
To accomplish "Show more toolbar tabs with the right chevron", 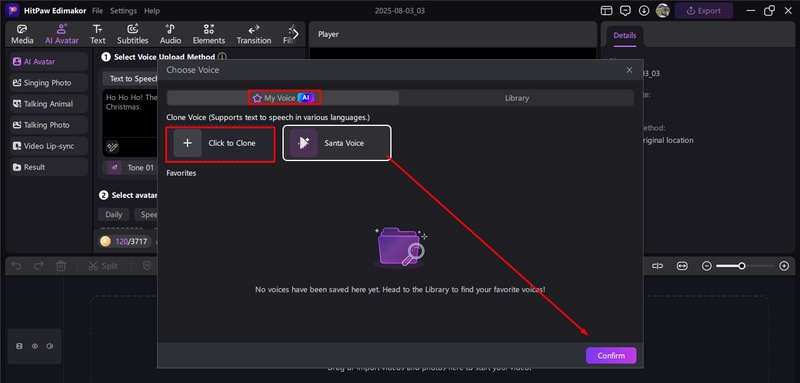I will (295, 34).
